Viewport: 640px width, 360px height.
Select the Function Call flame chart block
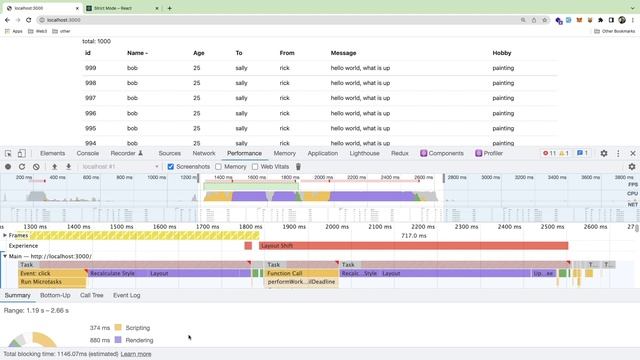click(302, 273)
